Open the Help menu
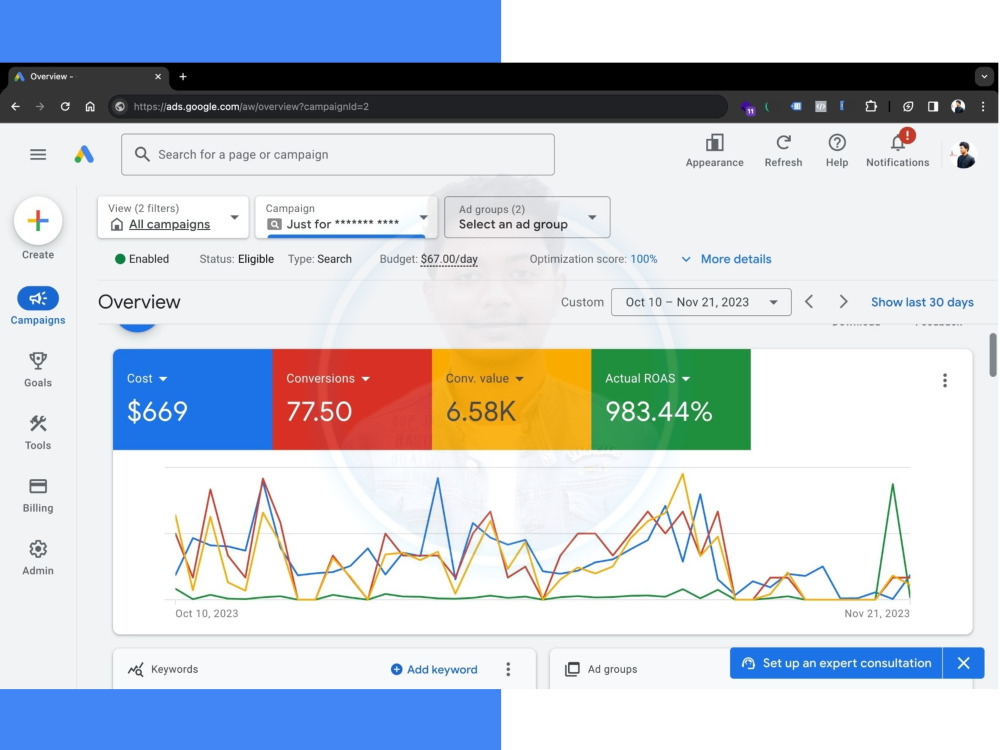This screenshot has width=1000, height=750. point(837,151)
